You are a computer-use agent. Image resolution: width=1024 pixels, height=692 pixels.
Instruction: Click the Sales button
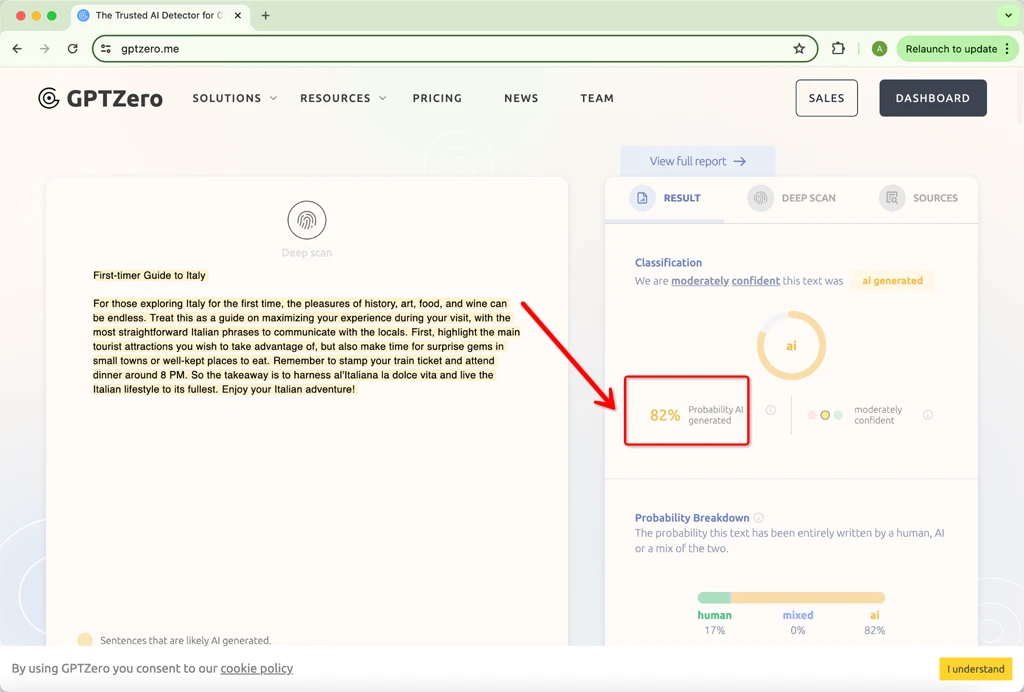click(x=826, y=98)
